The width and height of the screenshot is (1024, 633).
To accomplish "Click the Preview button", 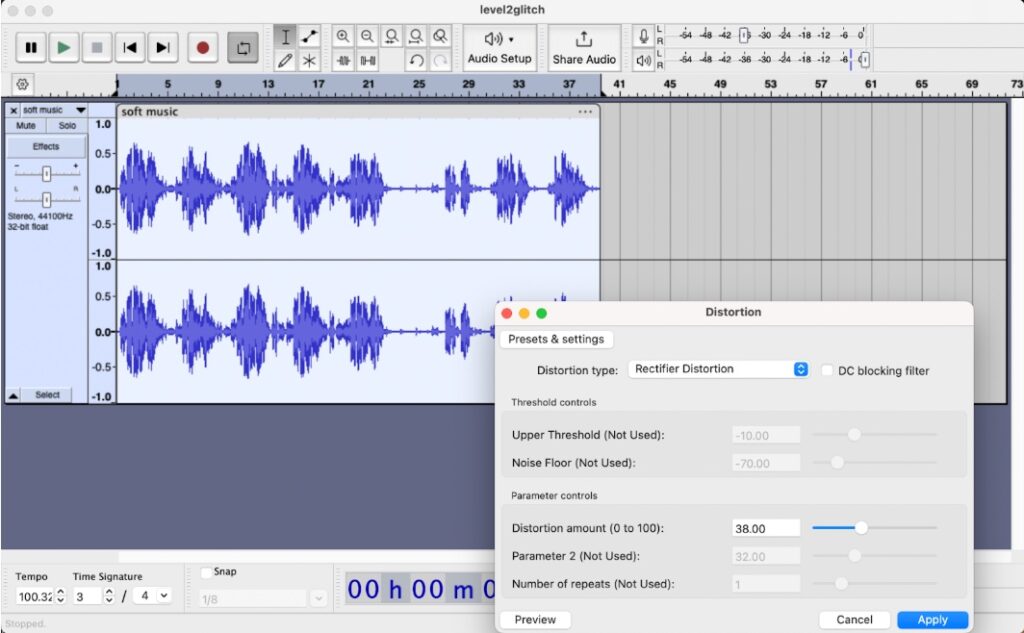I will click(535, 620).
